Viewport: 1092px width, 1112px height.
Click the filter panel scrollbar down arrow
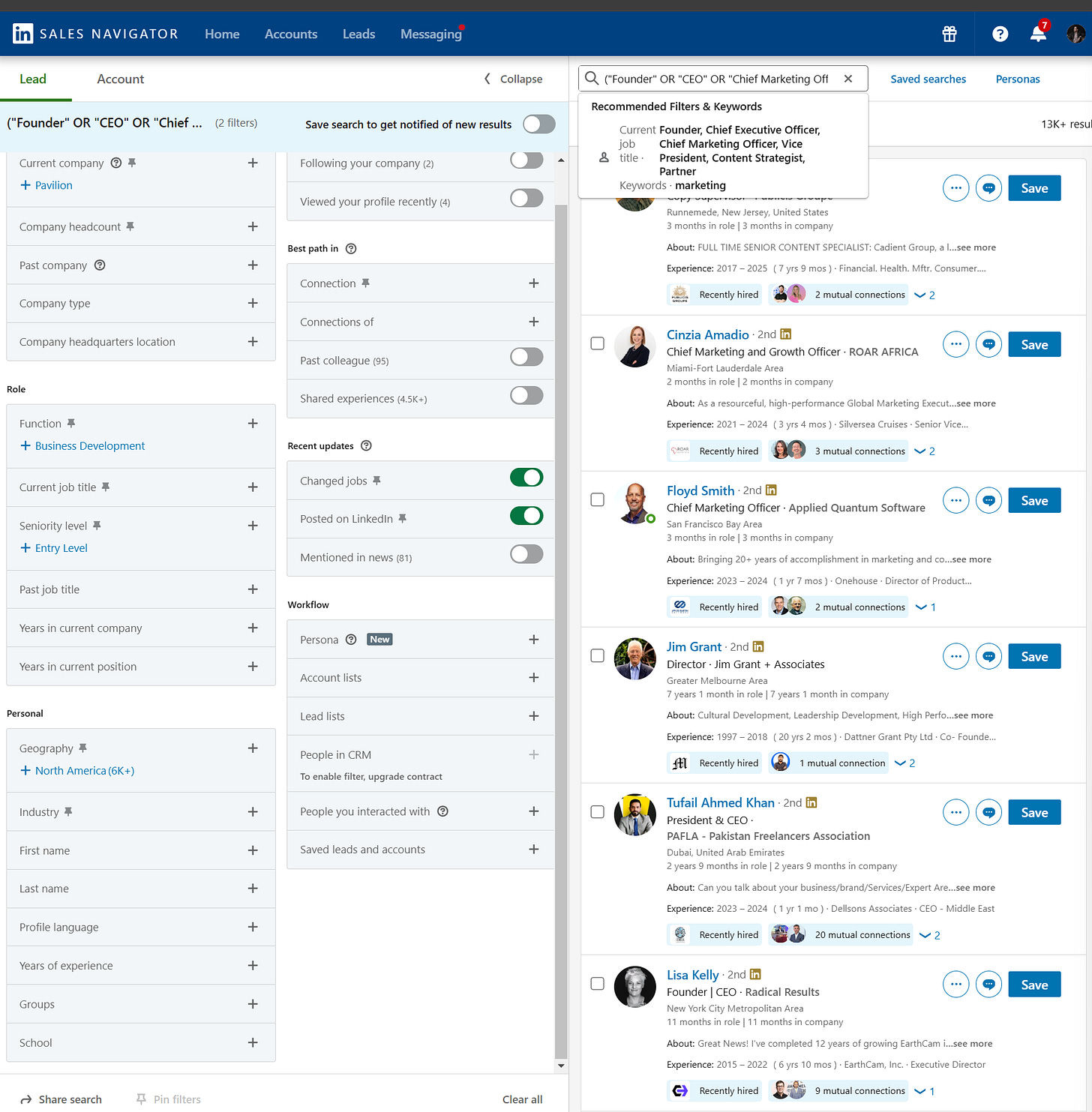(x=561, y=1066)
